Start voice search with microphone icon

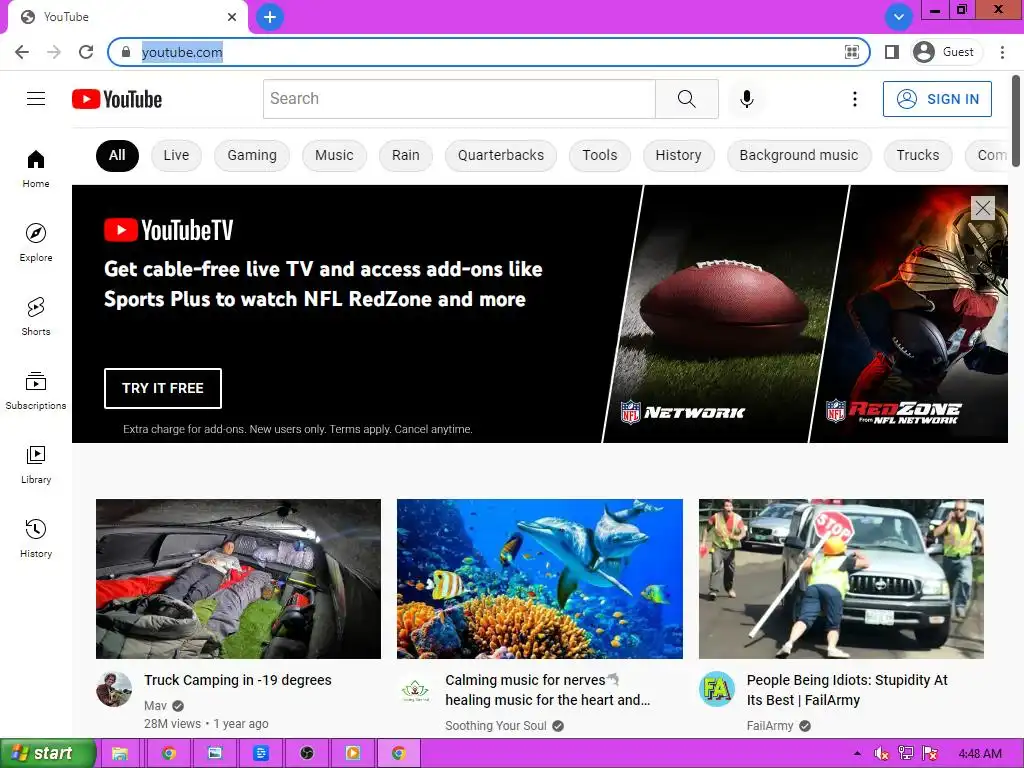pos(746,99)
